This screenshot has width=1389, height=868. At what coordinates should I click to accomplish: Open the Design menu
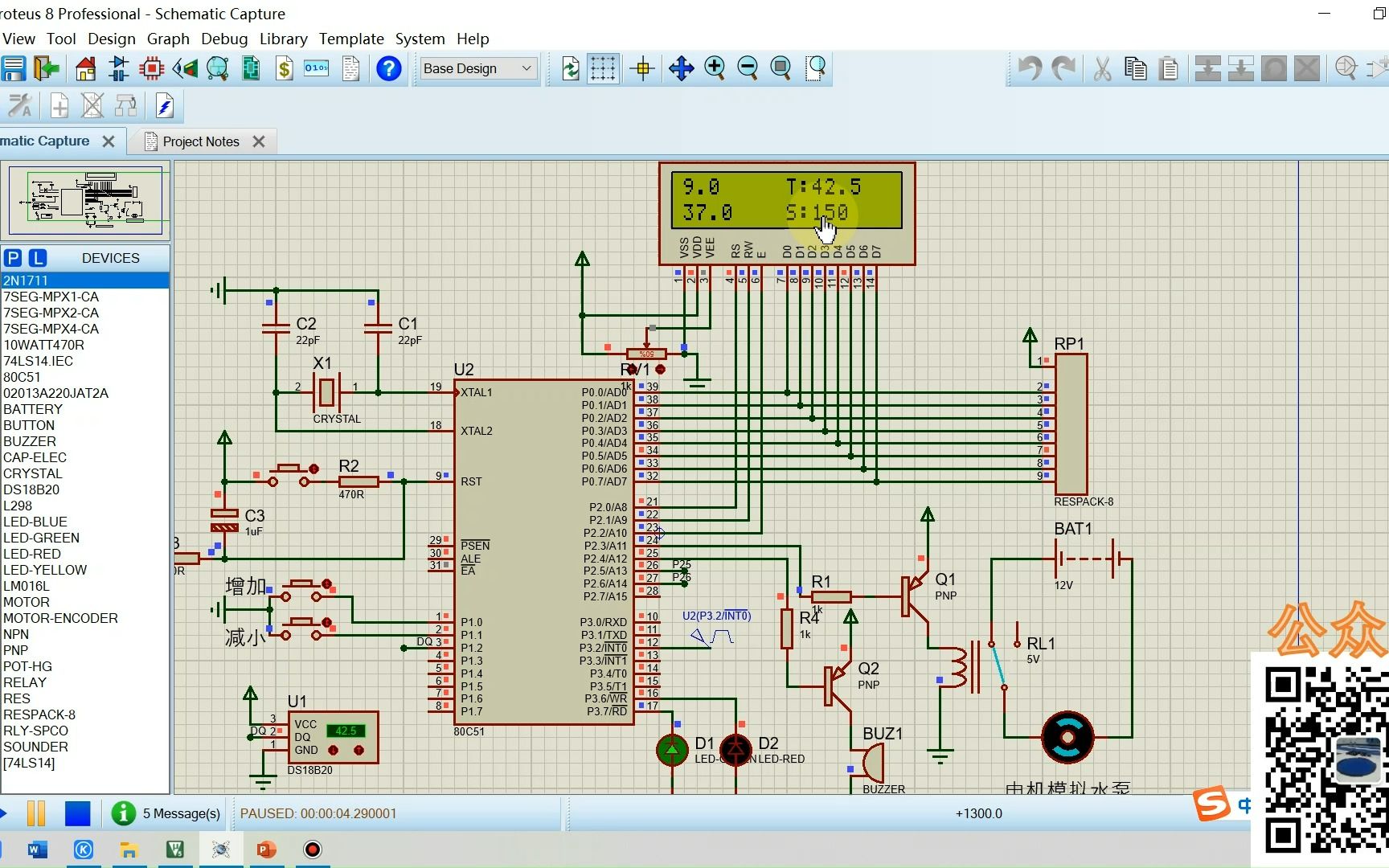(112, 39)
